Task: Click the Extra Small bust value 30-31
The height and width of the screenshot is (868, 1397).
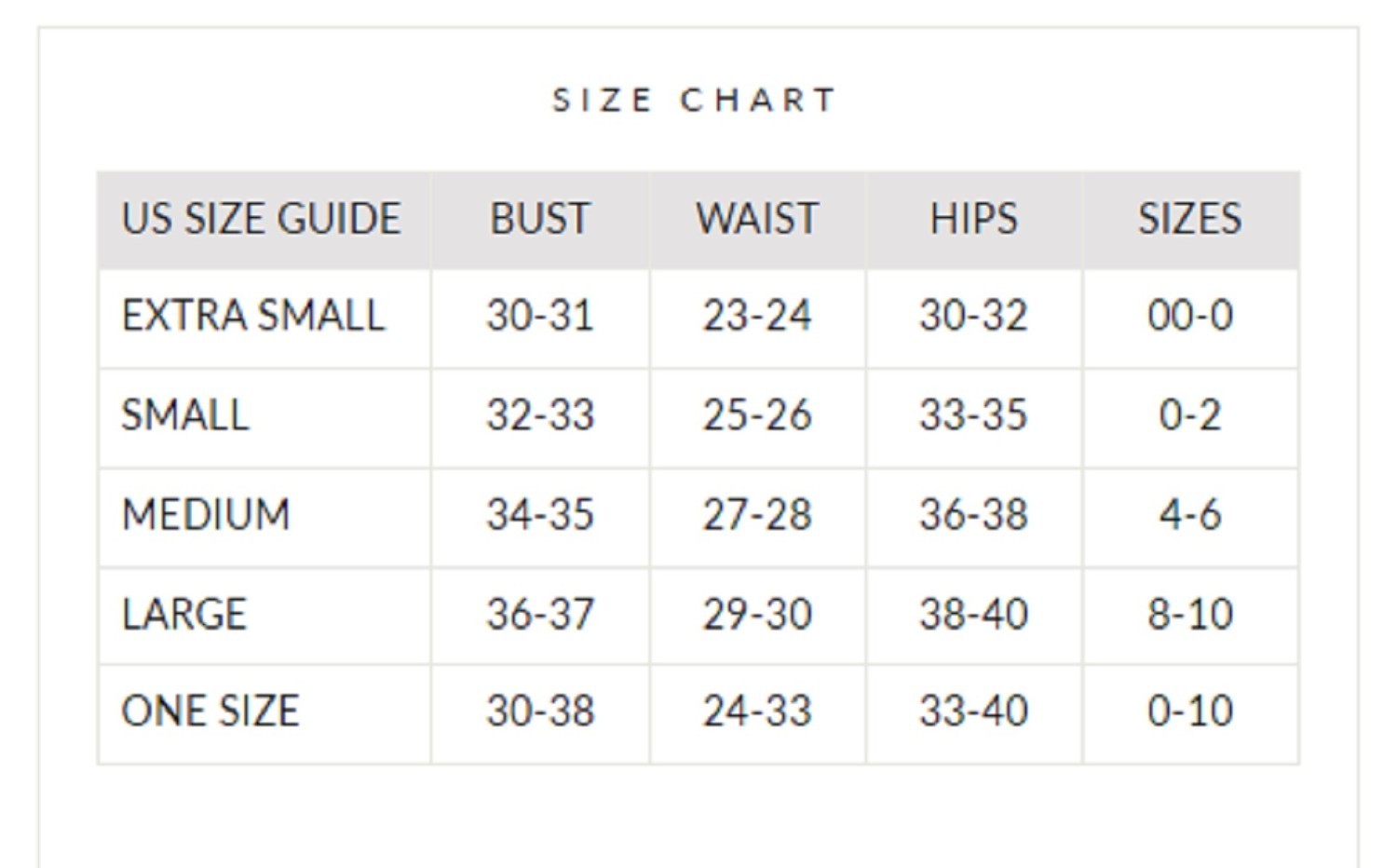Action: pyautogui.click(x=540, y=316)
